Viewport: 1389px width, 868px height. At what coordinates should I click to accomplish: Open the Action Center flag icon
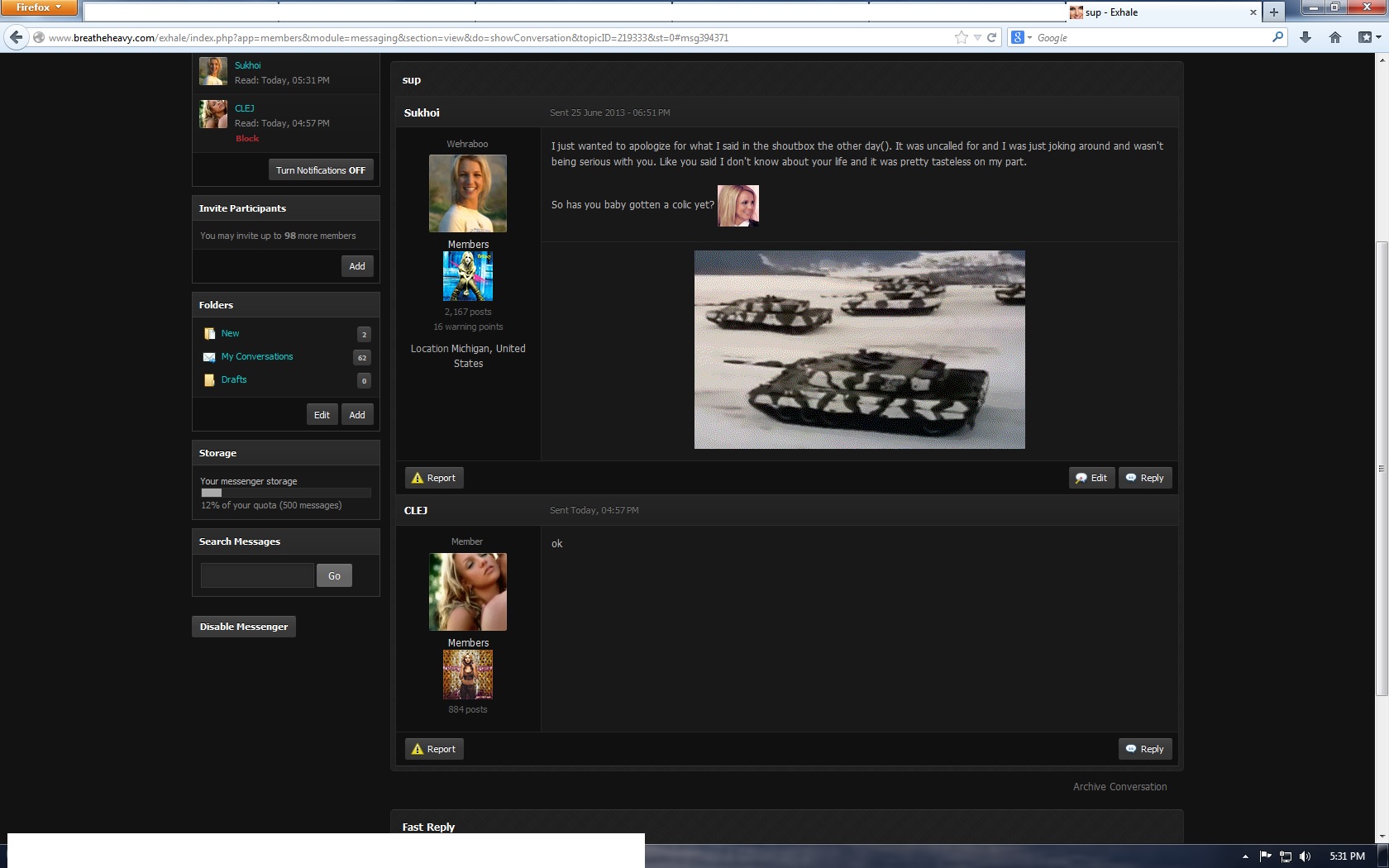1265,856
